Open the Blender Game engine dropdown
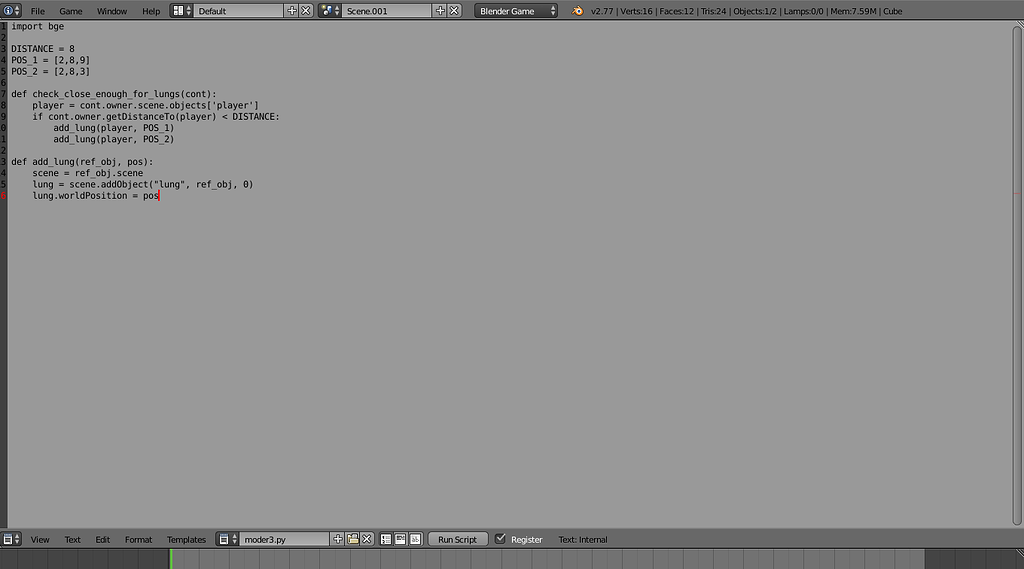This screenshot has height=569, width=1024. pos(516,11)
